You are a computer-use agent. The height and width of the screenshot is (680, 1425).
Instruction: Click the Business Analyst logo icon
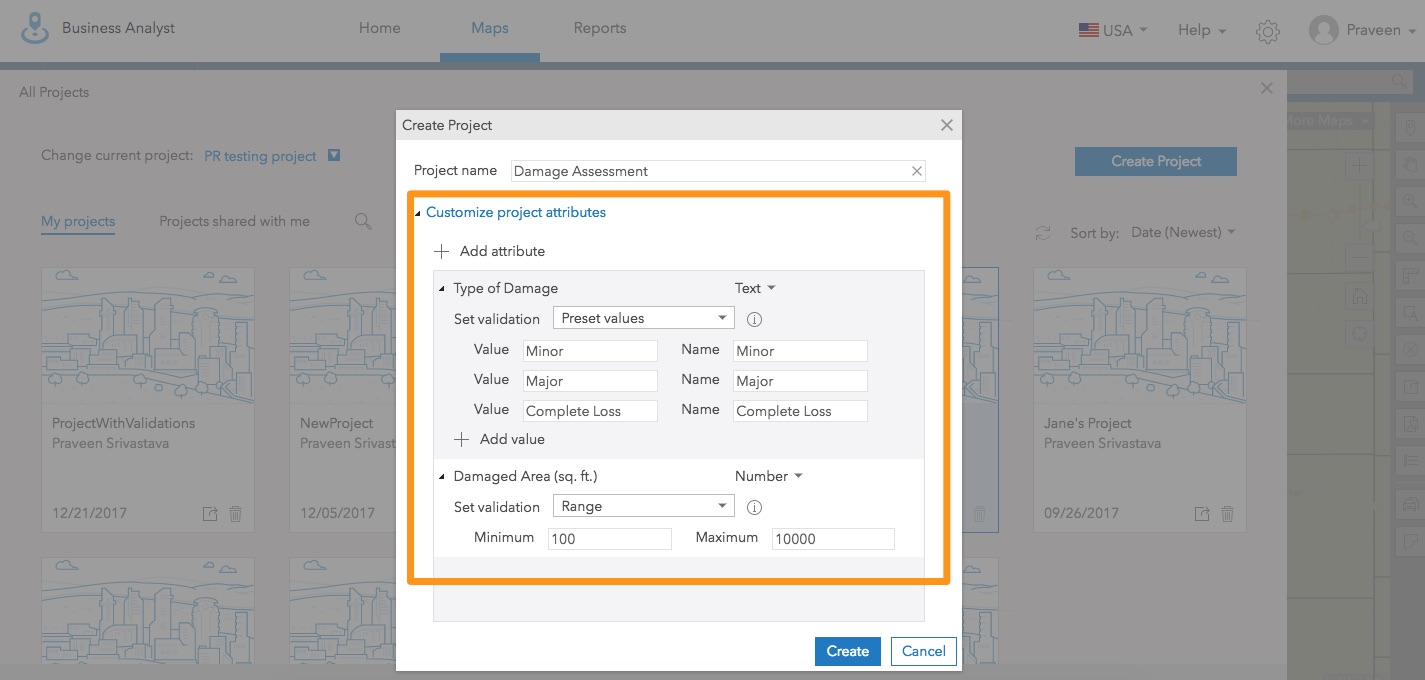[35, 28]
